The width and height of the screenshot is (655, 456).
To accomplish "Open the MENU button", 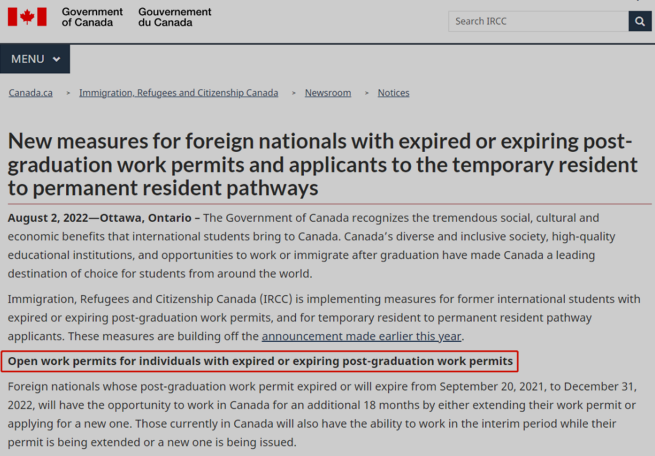I will pos(35,59).
